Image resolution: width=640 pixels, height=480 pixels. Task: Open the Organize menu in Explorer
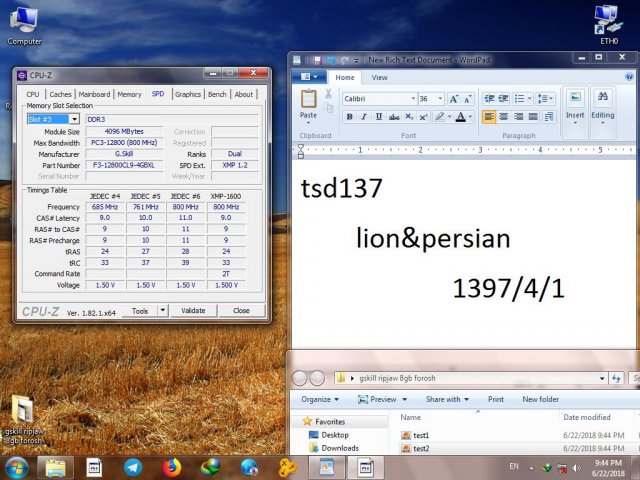point(320,400)
